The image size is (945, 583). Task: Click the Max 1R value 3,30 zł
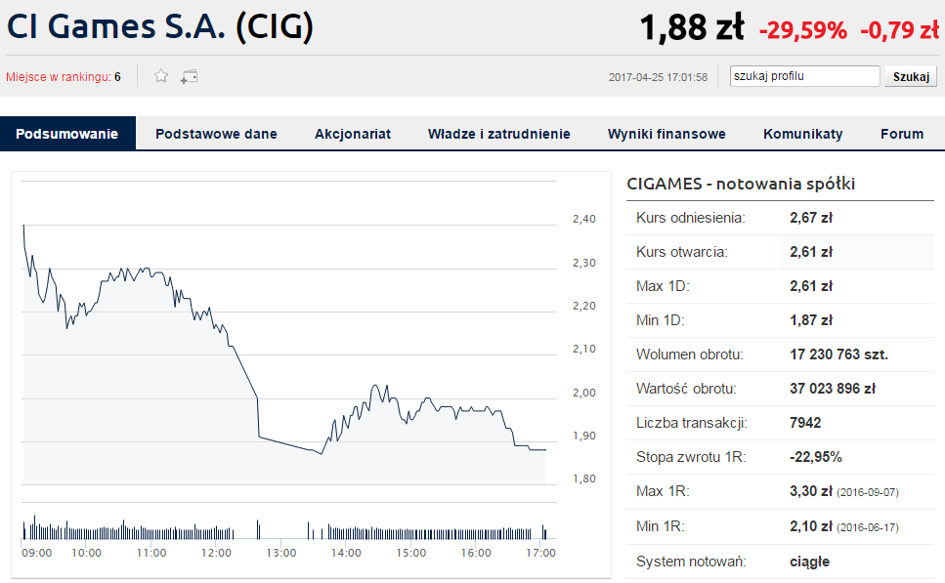point(811,491)
